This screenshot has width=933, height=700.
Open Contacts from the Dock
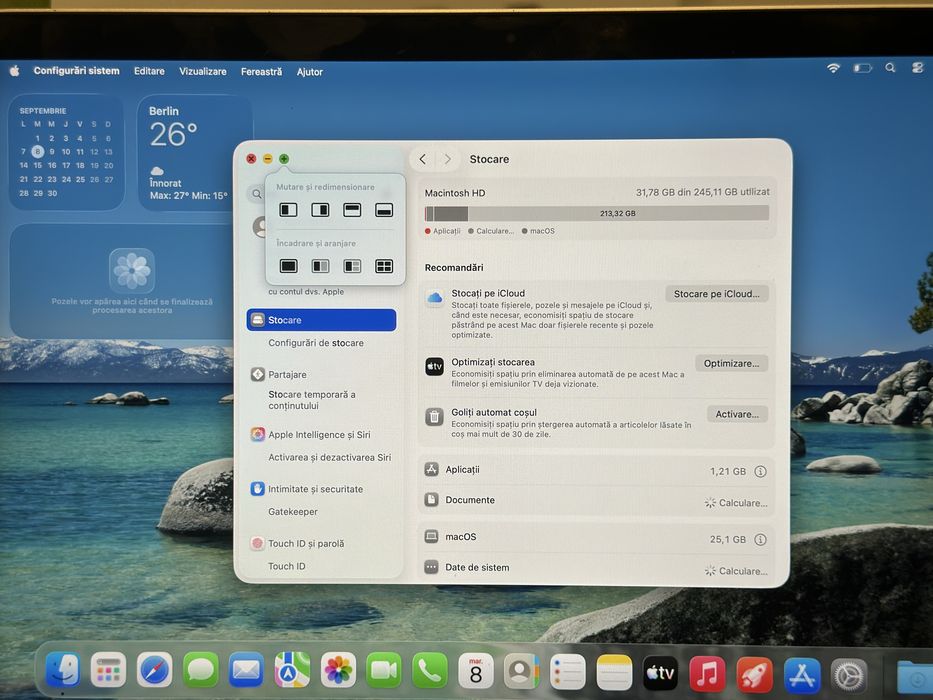[x=521, y=670]
